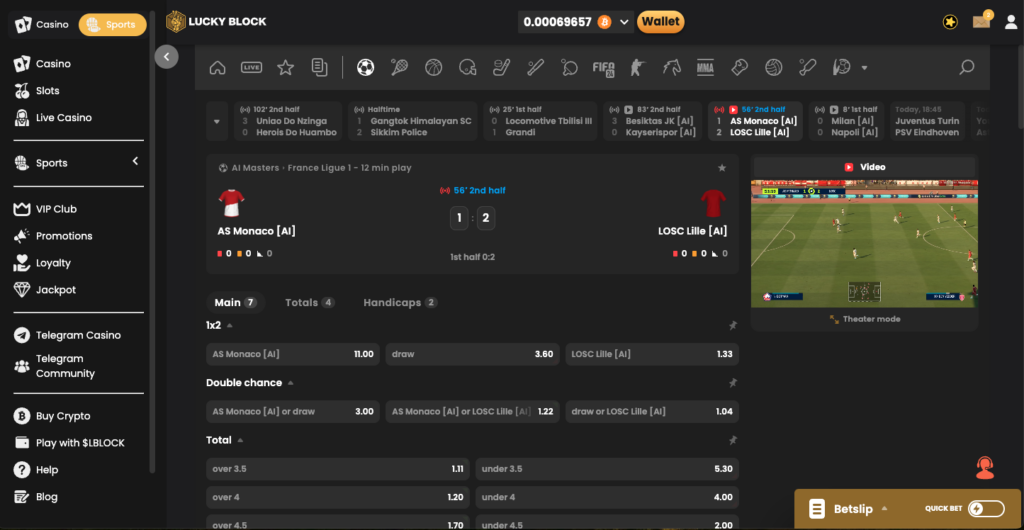Image resolution: width=1024 pixels, height=530 pixels.
Task: Select the horse racing icon
Action: (671, 67)
